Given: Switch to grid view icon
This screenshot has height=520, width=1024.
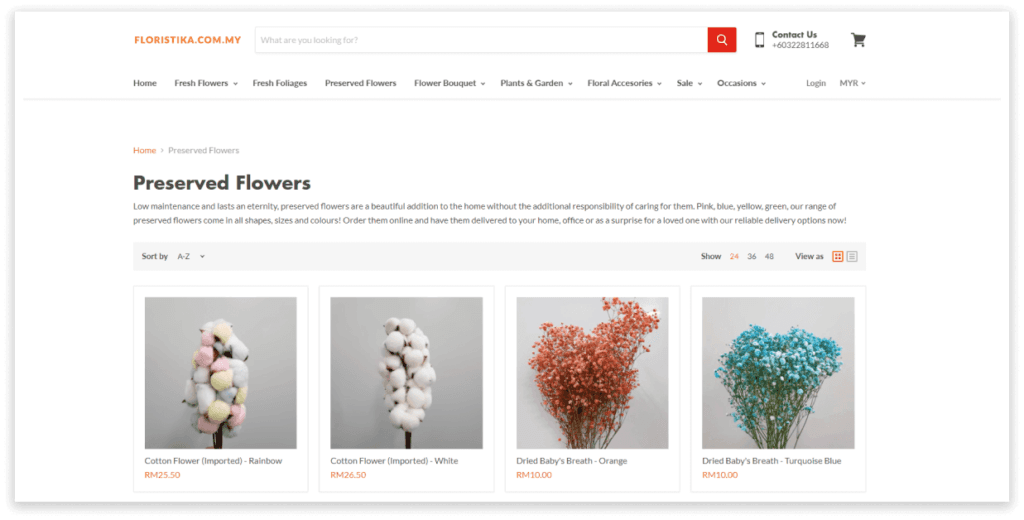Looking at the screenshot, I should (837, 257).
